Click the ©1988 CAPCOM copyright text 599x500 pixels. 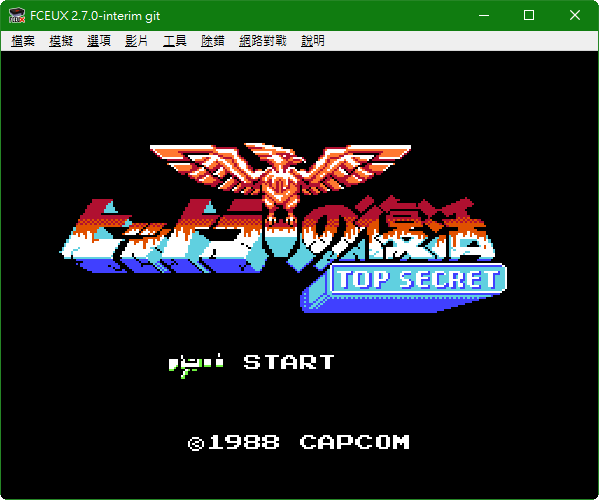pyautogui.click(x=299, y=443)
